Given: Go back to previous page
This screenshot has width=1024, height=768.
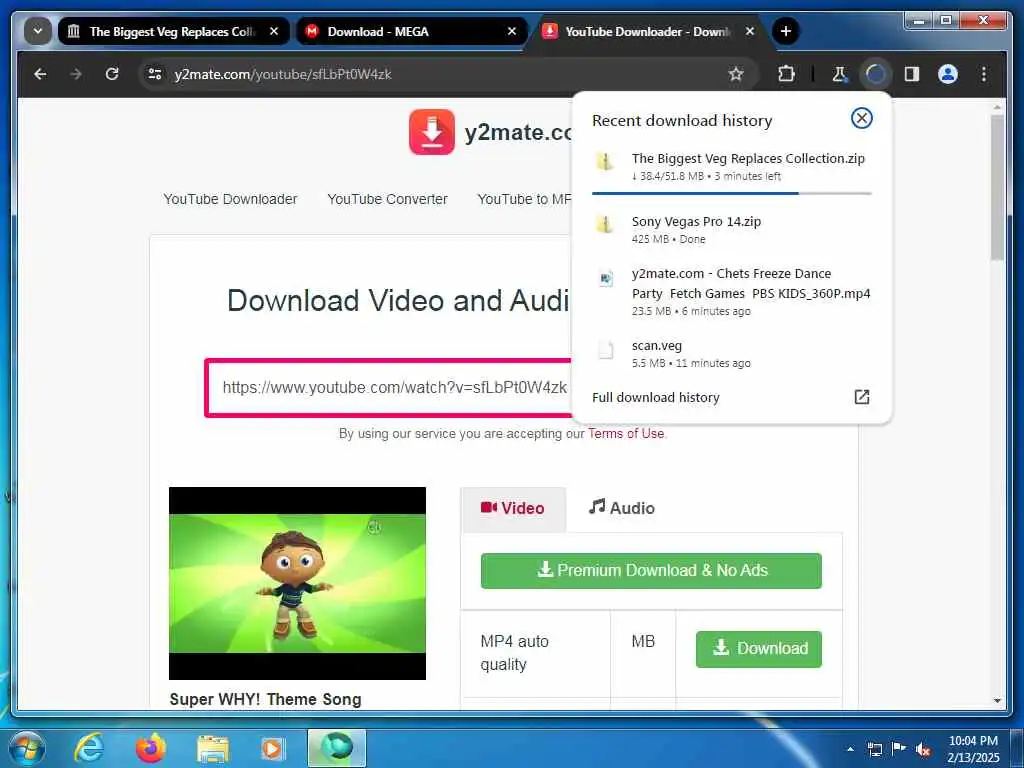Looking at the screenshot, I should click(40, 74).
